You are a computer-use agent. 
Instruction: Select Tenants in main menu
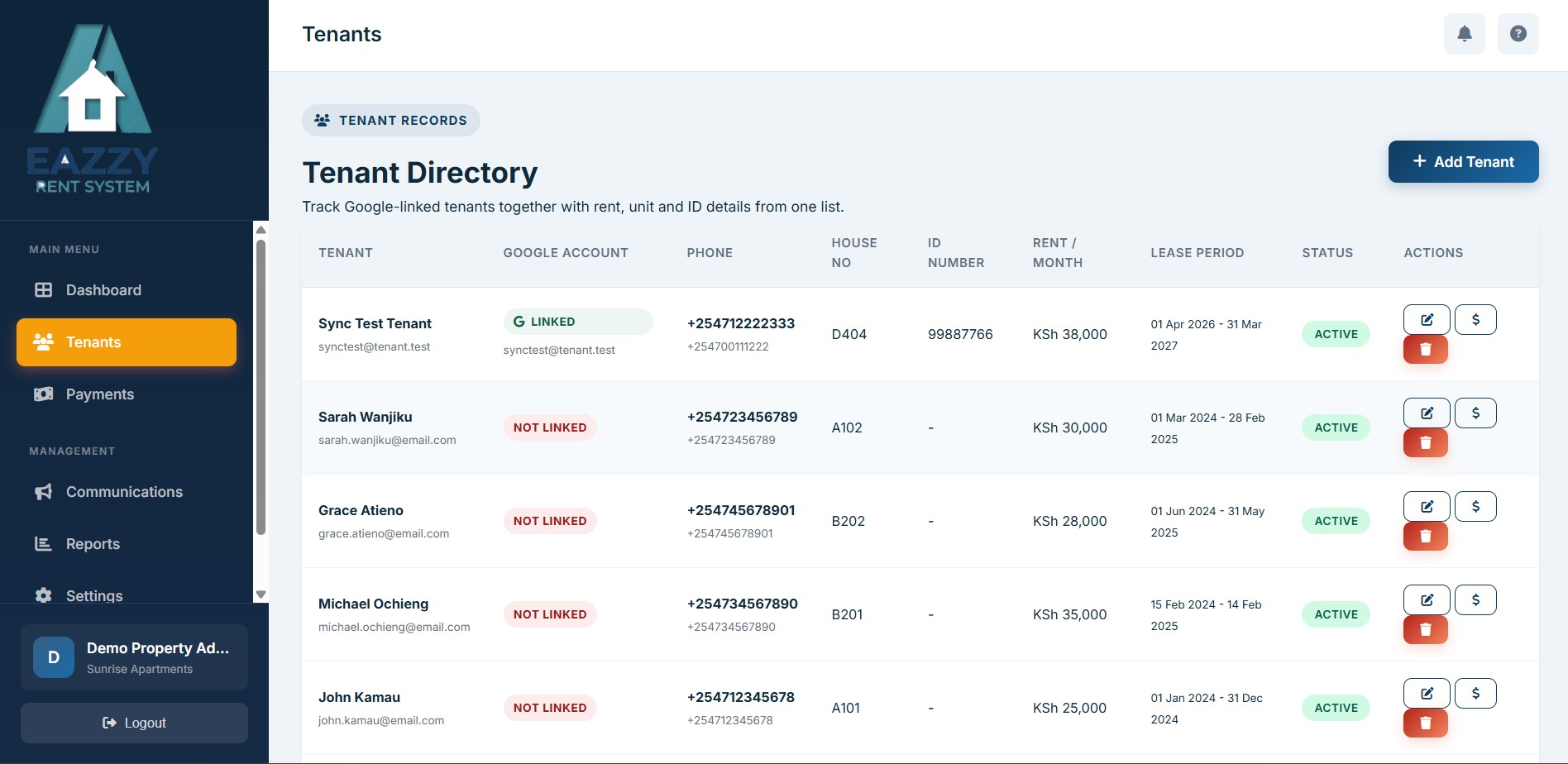pyautogui.click(x=127, y=342)
